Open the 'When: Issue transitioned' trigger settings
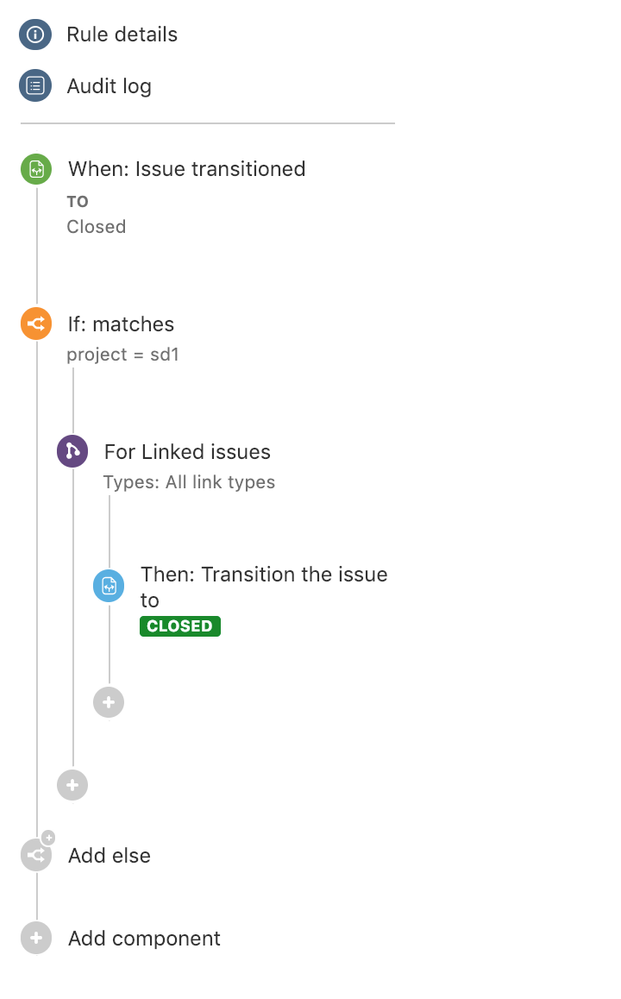621x999 pixels. [186, 169]
